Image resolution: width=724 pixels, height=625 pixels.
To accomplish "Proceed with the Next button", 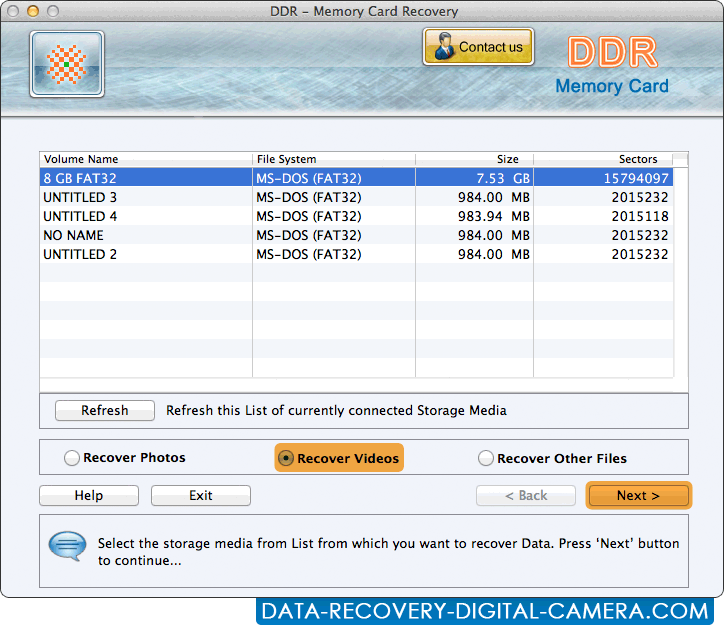I will pos(639,495).
